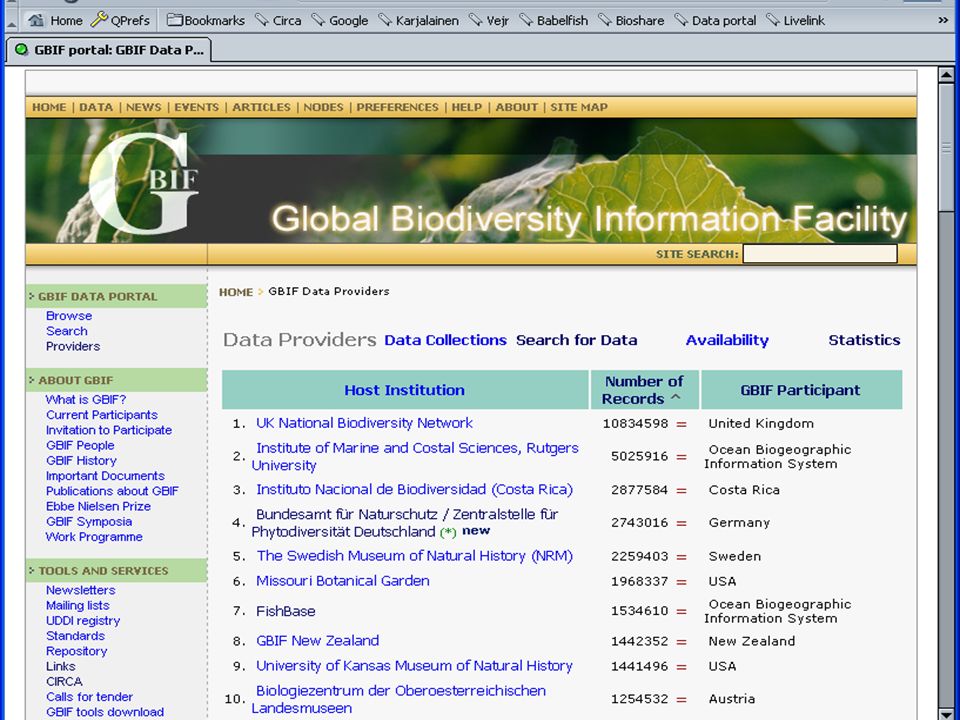The height and width of the screenshot is (720, 960).
Task: Open the Availability link
Action: (x=727, y=340)
